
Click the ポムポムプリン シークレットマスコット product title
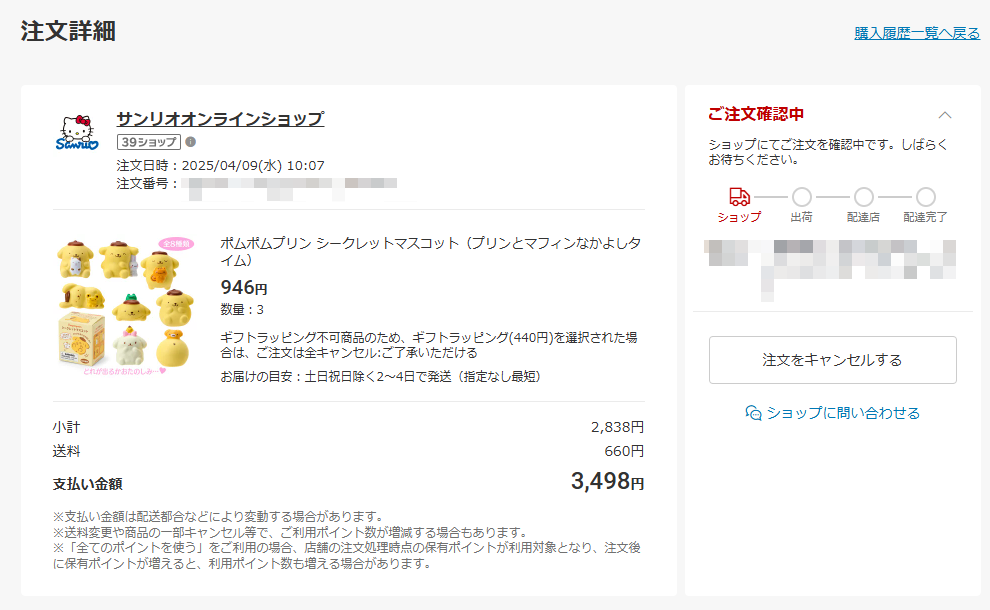(x=431, y=251)
